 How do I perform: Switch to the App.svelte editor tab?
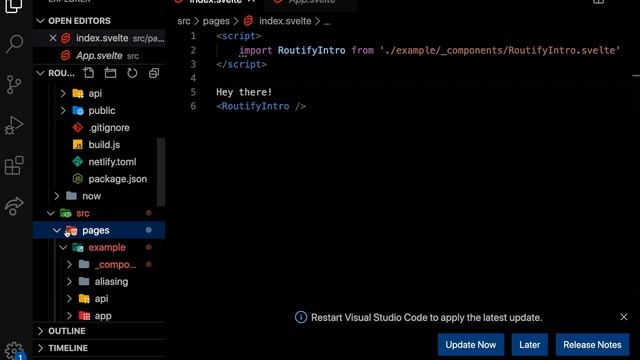(x=311, y=3)
